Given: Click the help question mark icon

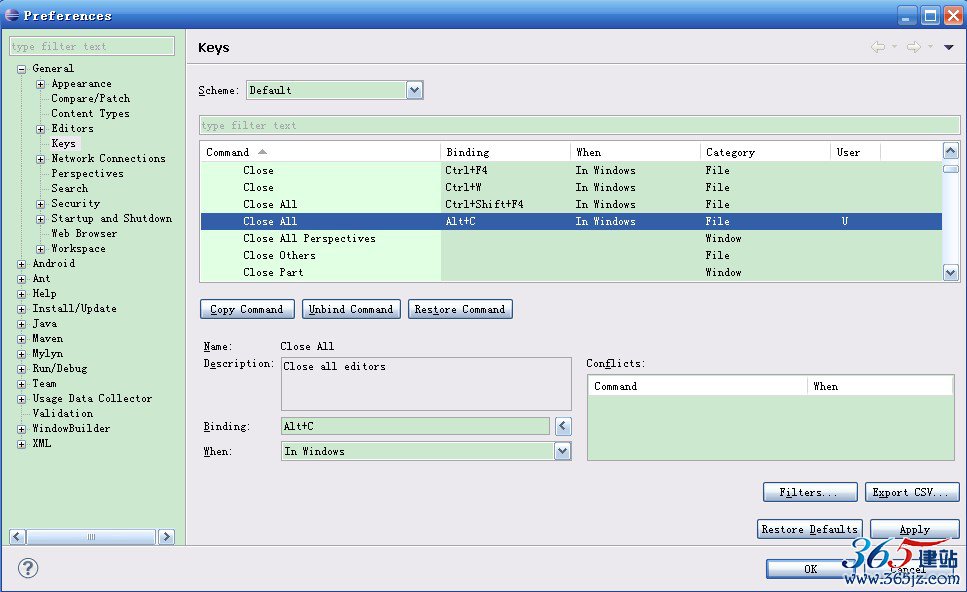Looking at the screenshot, I should pos(28,568).
